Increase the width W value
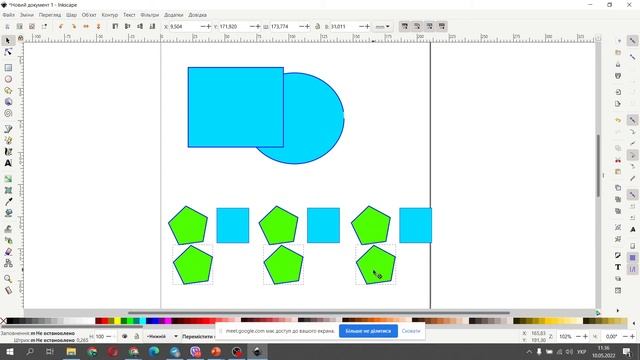The image size is (640, 360). coord(307,26)
